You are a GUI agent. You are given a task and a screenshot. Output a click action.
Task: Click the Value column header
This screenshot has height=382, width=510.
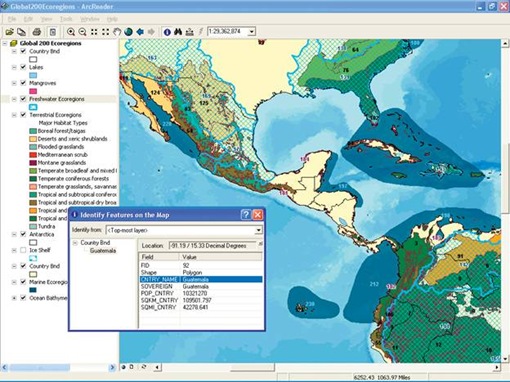(220, 257)
